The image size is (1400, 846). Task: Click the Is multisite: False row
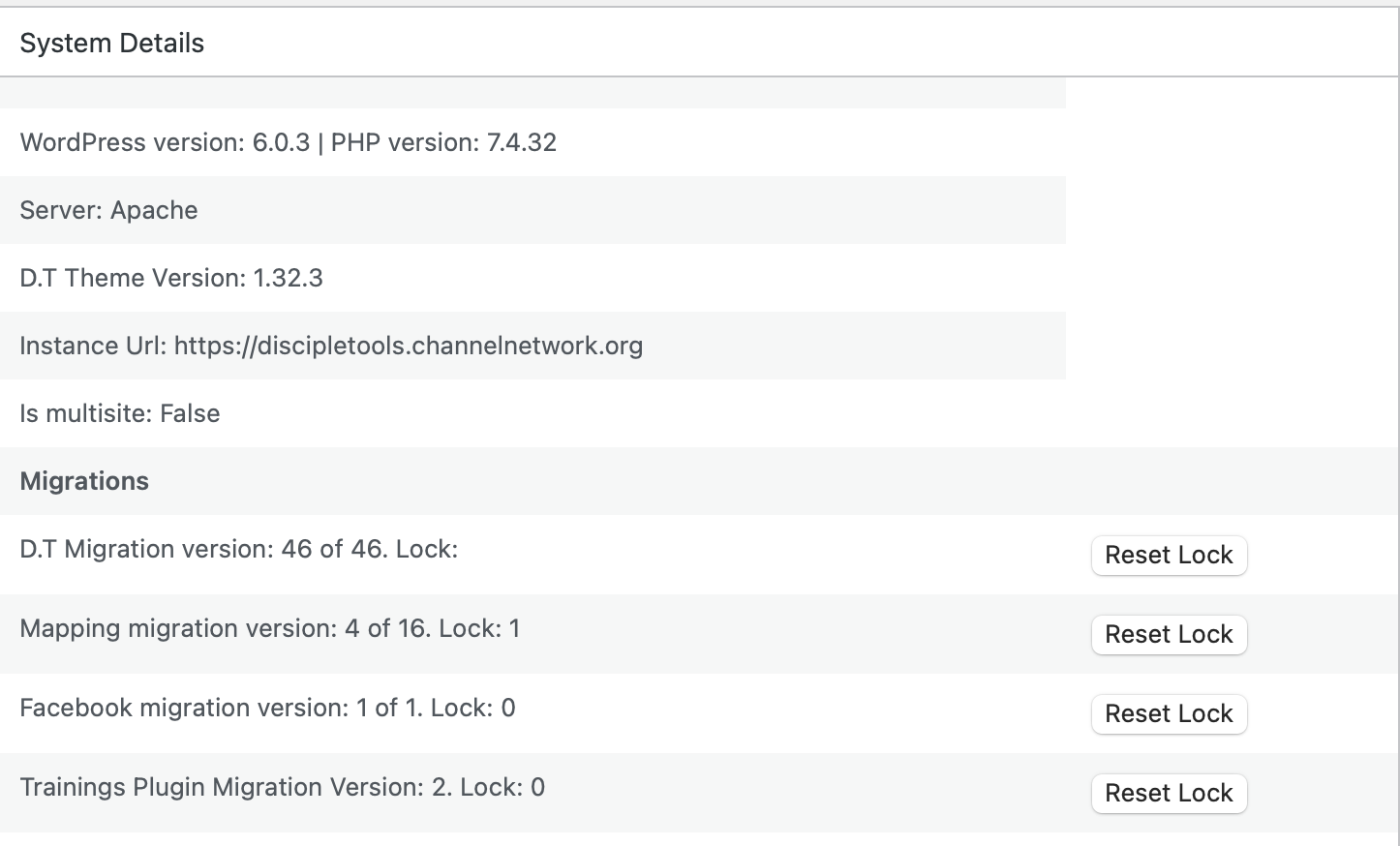coord(120,413)
